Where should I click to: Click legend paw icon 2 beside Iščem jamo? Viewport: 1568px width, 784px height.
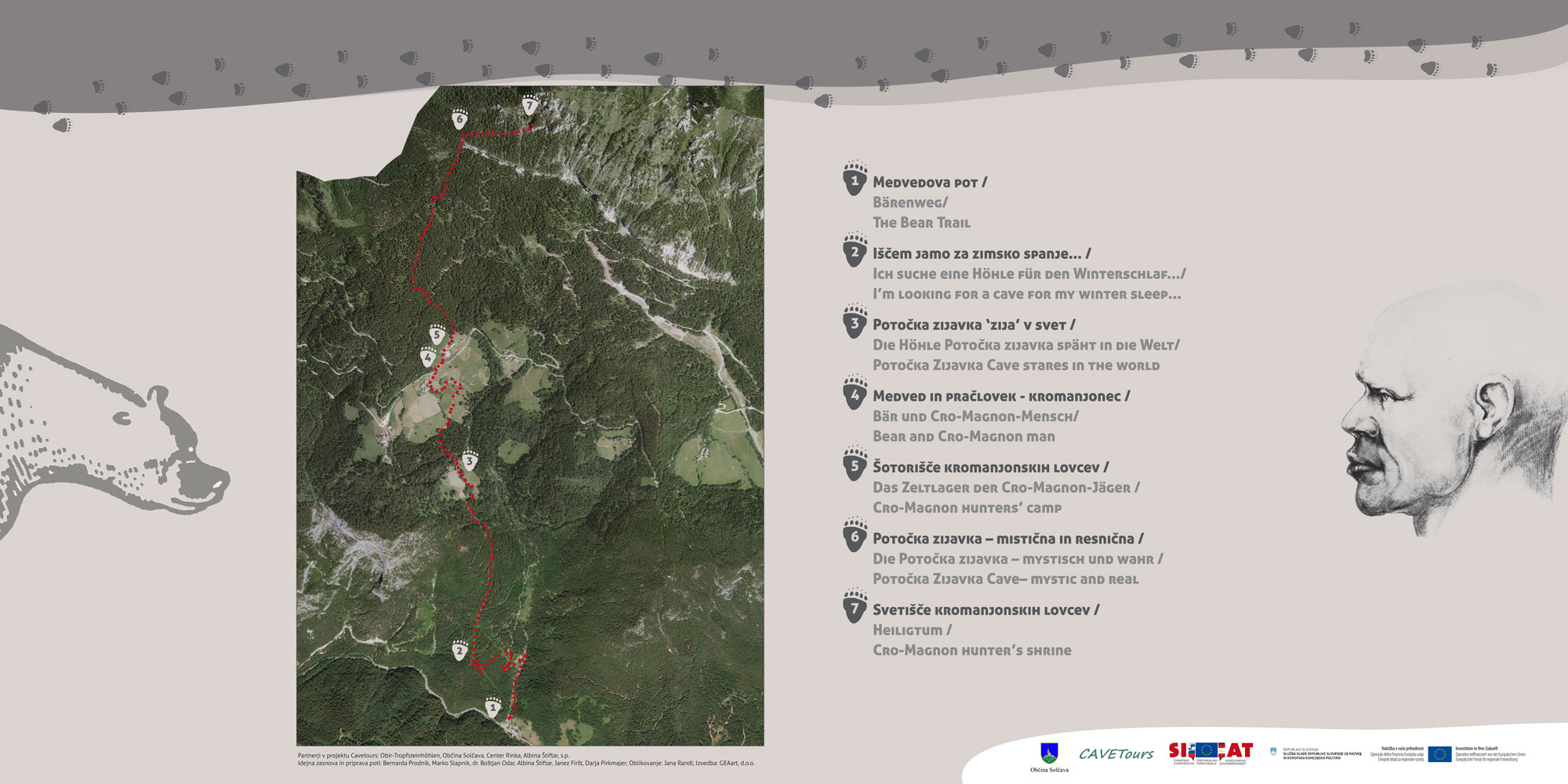point(855,250)
